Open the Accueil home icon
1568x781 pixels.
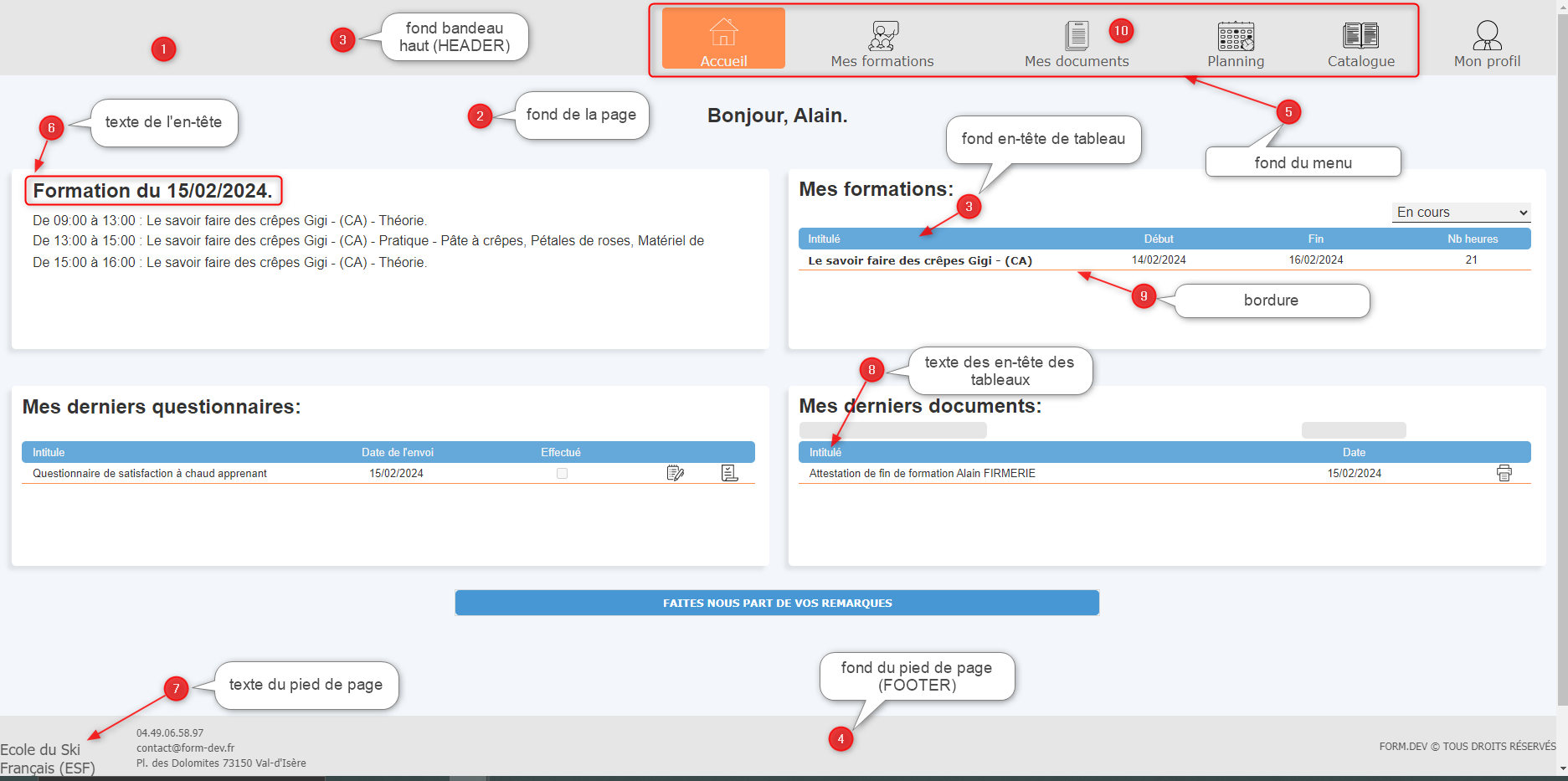click(723, 33)
